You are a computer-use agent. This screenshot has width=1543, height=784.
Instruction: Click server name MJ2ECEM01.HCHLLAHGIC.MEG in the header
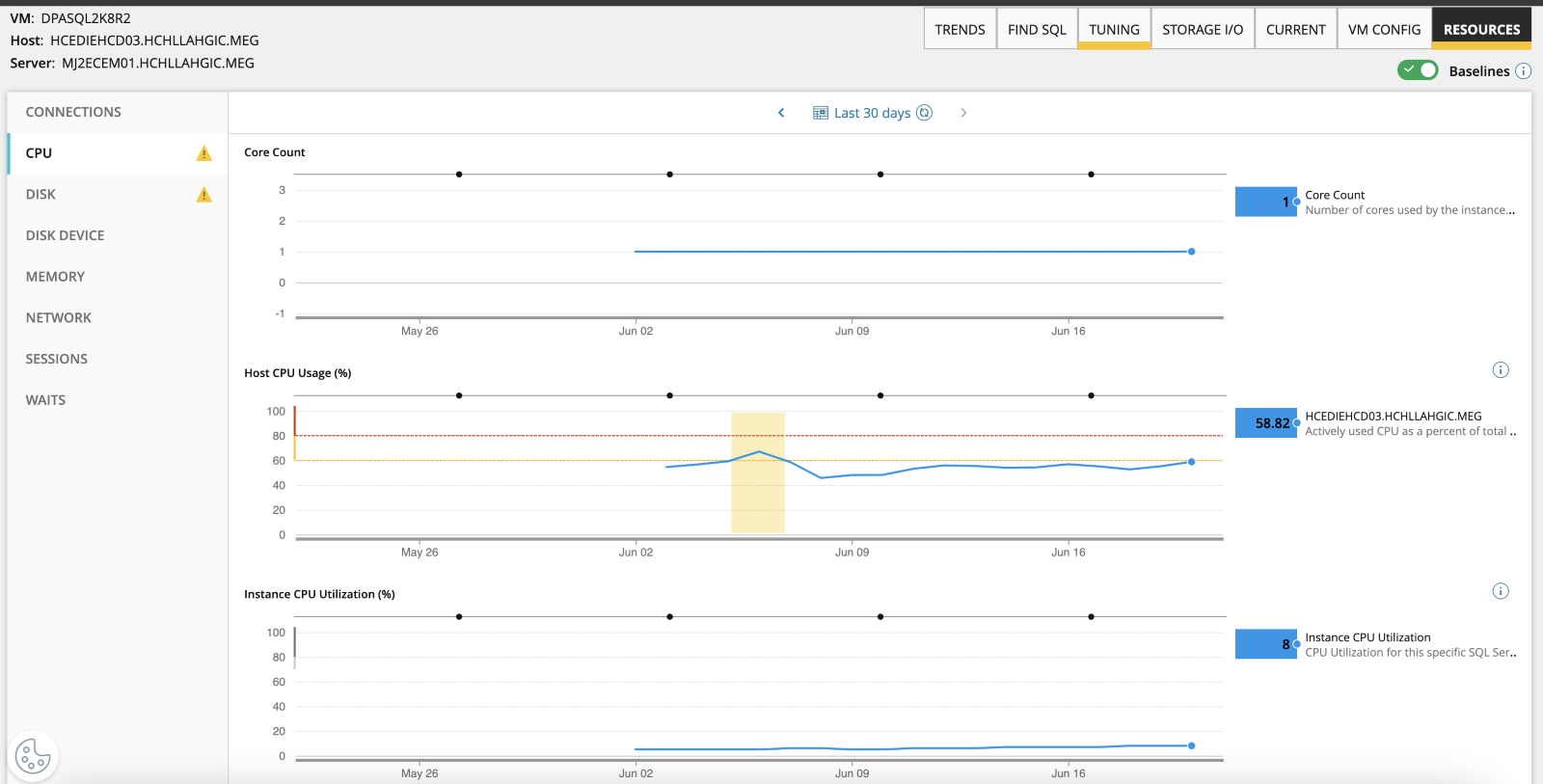(158, 63)
